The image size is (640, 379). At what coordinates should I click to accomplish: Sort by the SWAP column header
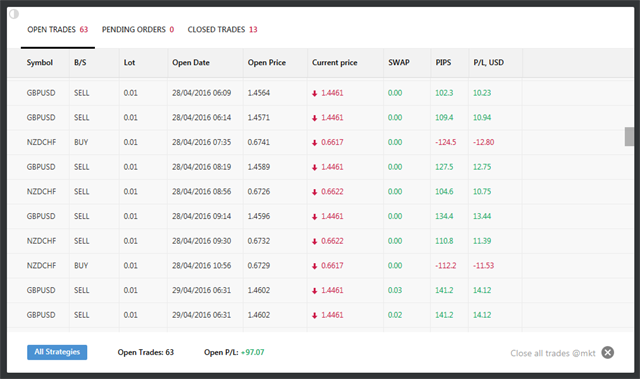pyautogui.click(x=398, y=62)
